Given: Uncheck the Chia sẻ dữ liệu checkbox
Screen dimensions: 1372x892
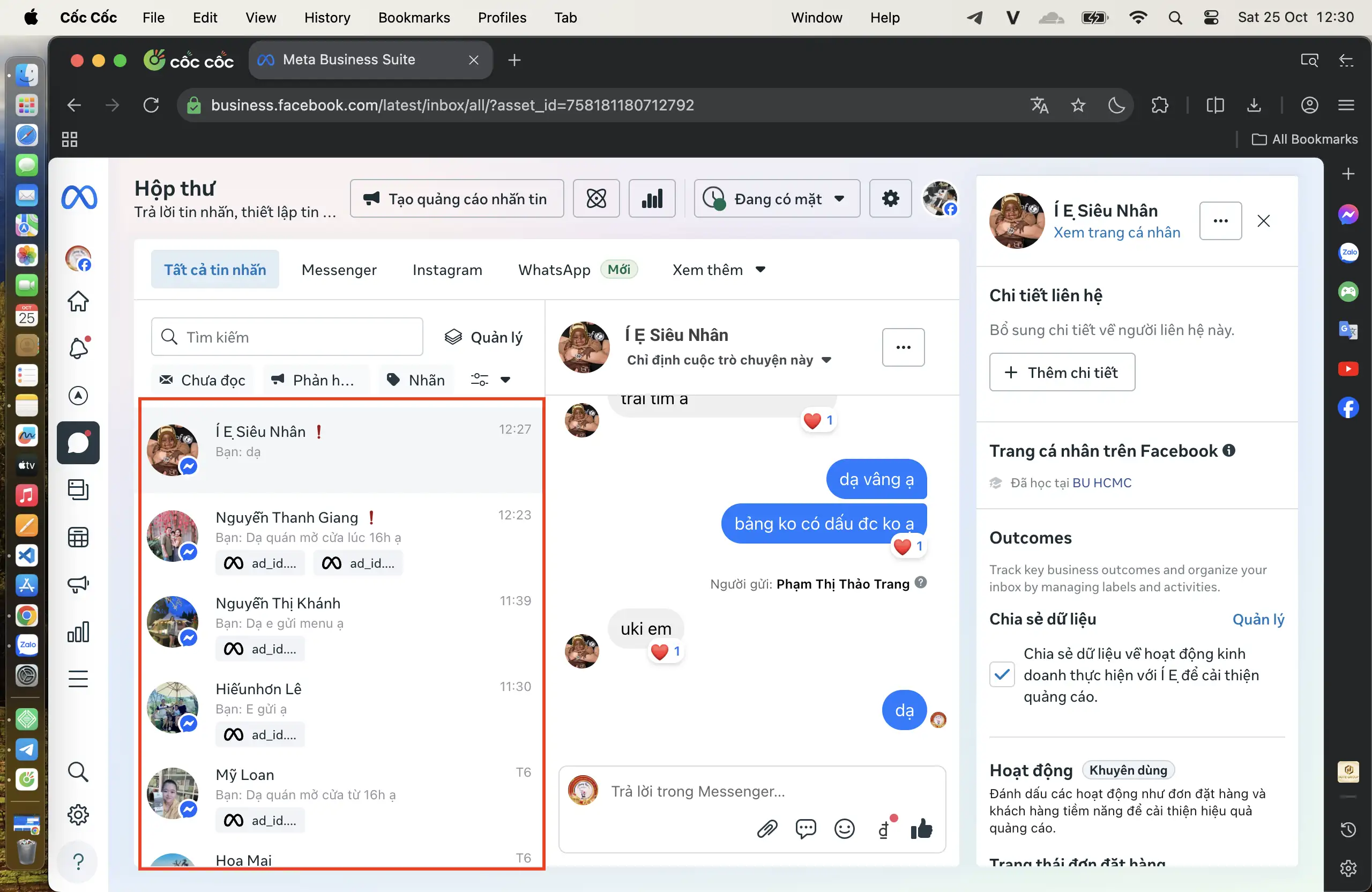Looking at the screenshot, I should click(1002, 674).
